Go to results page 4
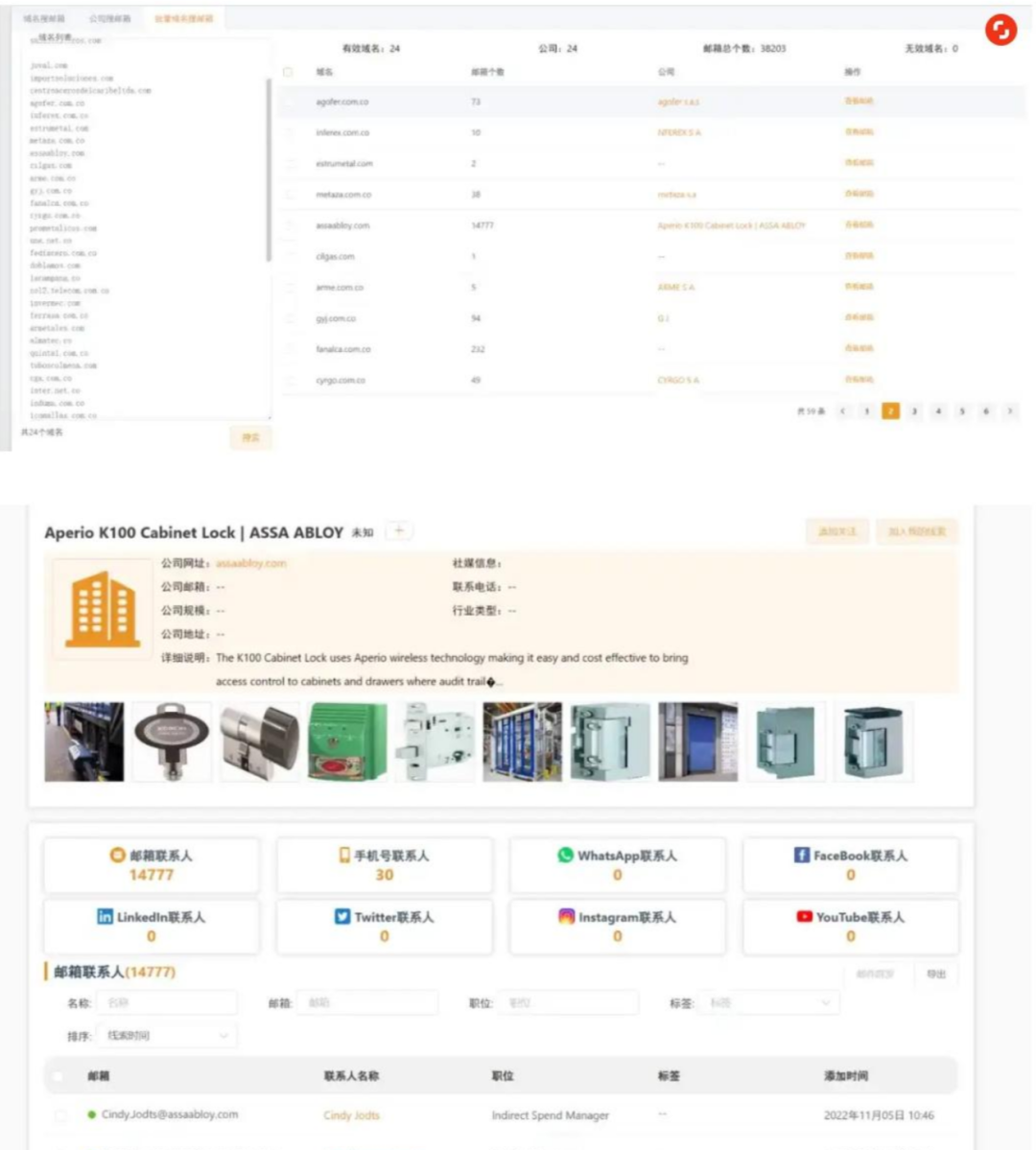 coord(938,411)
